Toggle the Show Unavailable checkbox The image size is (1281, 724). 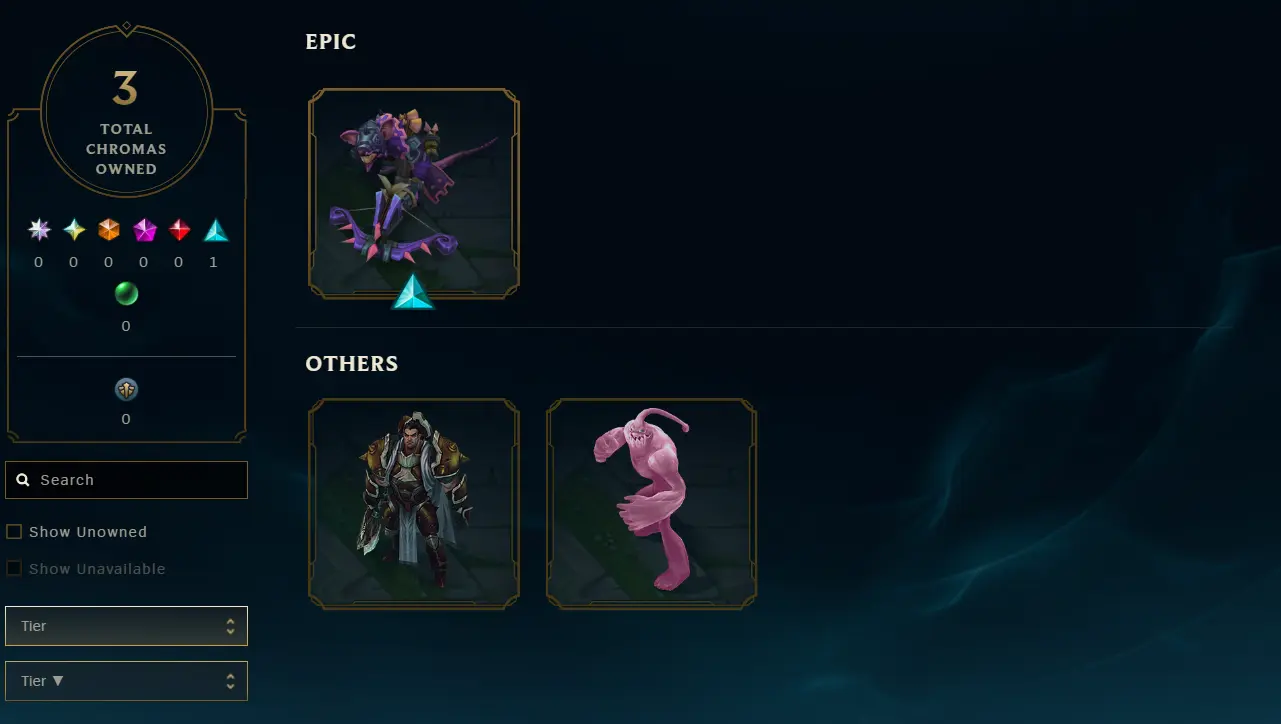click(x=14, y=569)
